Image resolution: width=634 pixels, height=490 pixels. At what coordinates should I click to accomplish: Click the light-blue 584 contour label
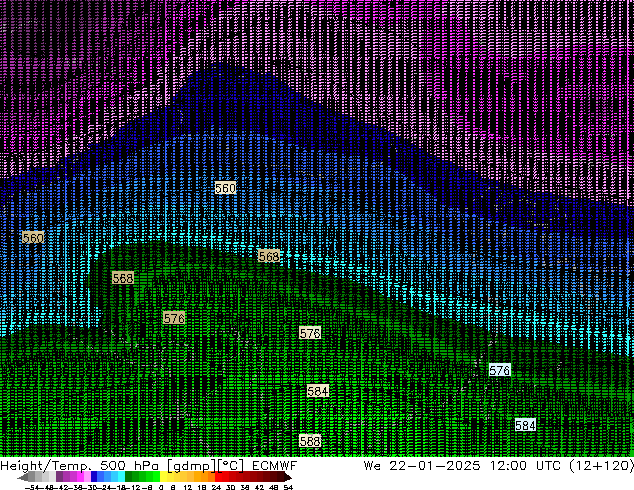point(525,425)
